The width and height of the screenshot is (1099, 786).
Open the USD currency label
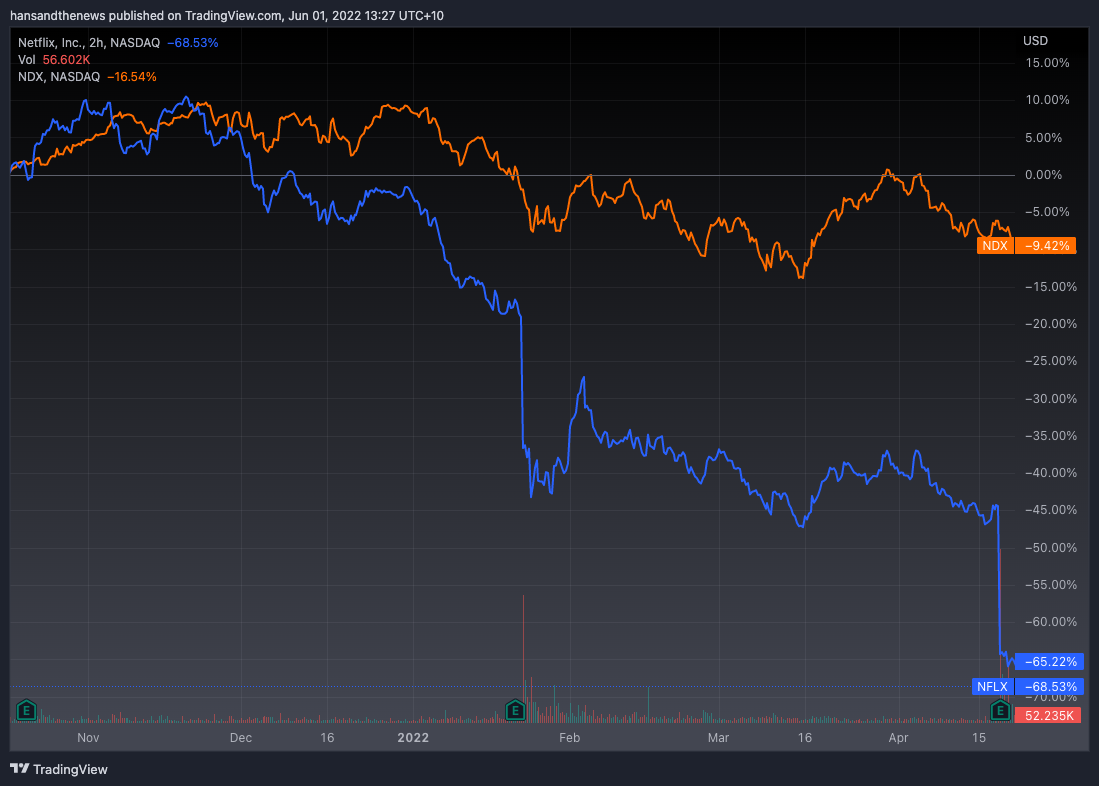tap(1035, 41)
